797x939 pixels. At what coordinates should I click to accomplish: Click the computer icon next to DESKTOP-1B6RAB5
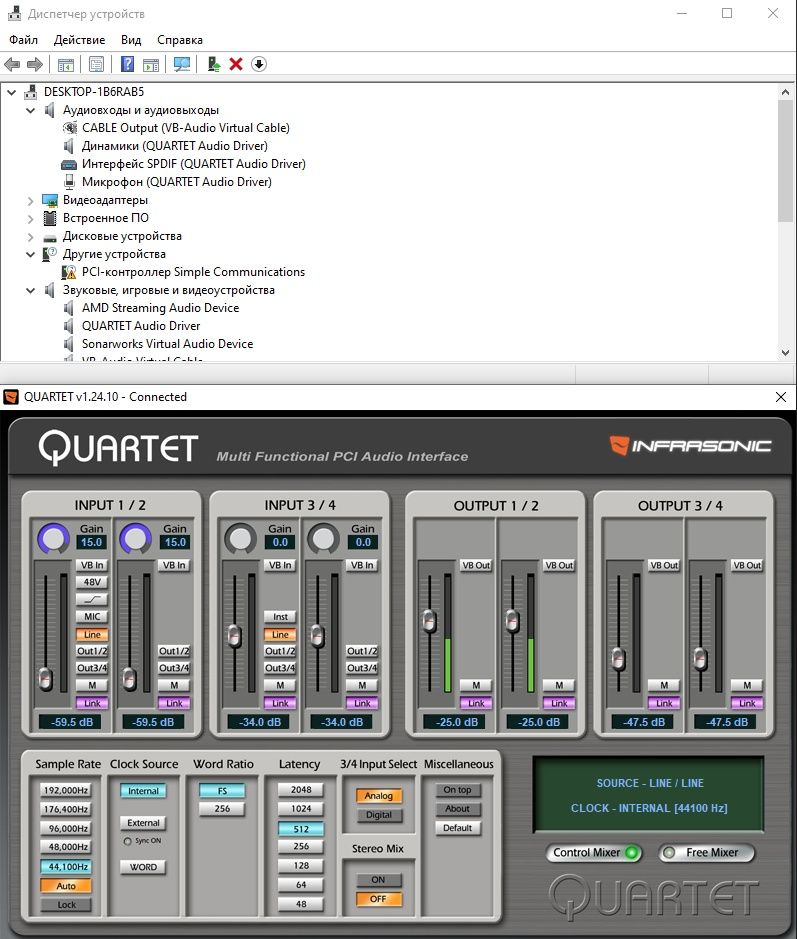click(31, 92)
